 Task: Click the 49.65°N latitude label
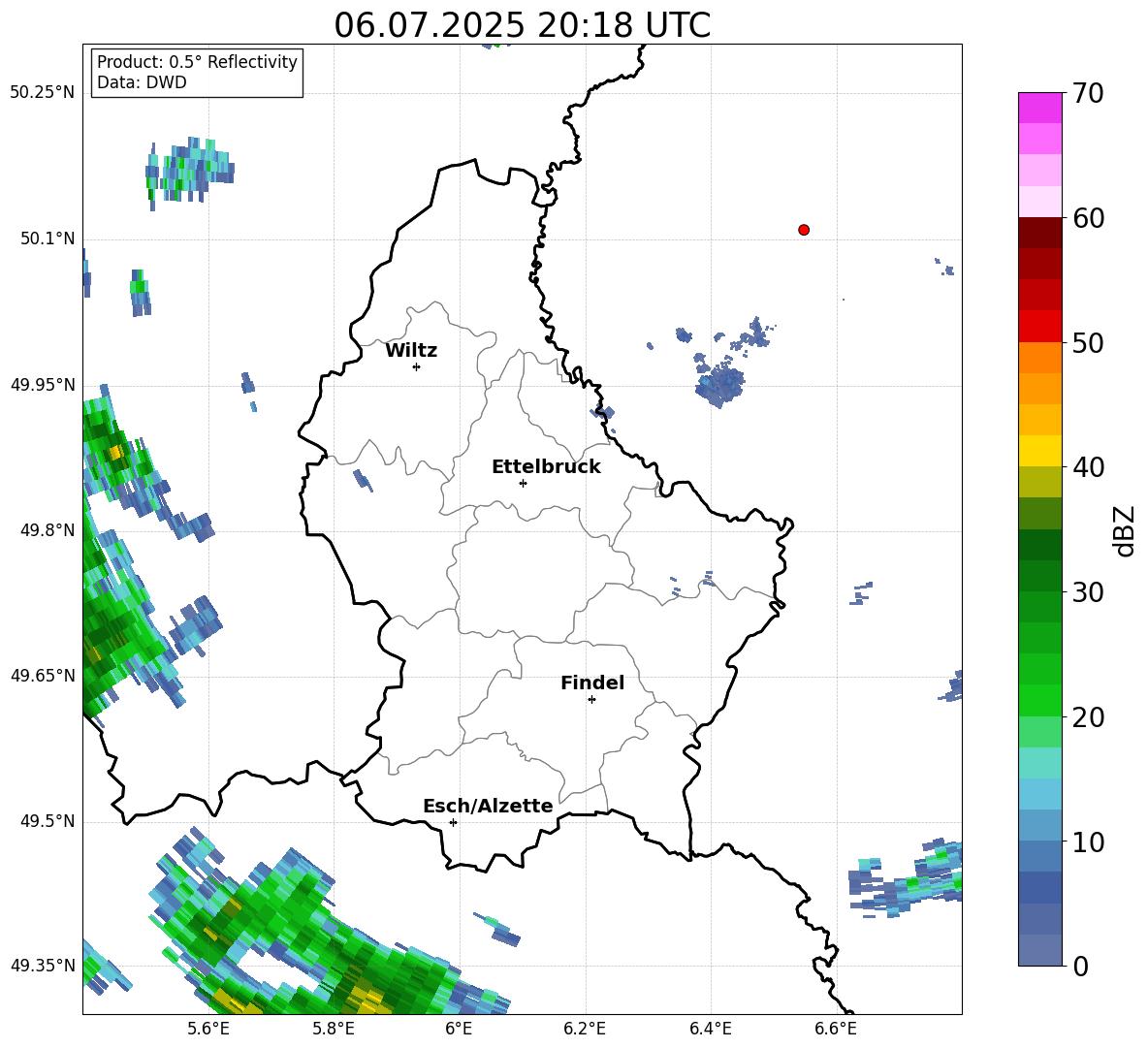tap(42, 675)
